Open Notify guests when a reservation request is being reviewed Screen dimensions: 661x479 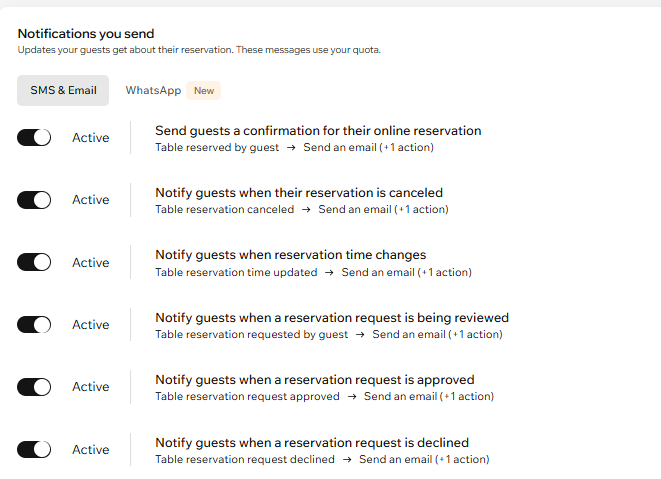[332, 318]
